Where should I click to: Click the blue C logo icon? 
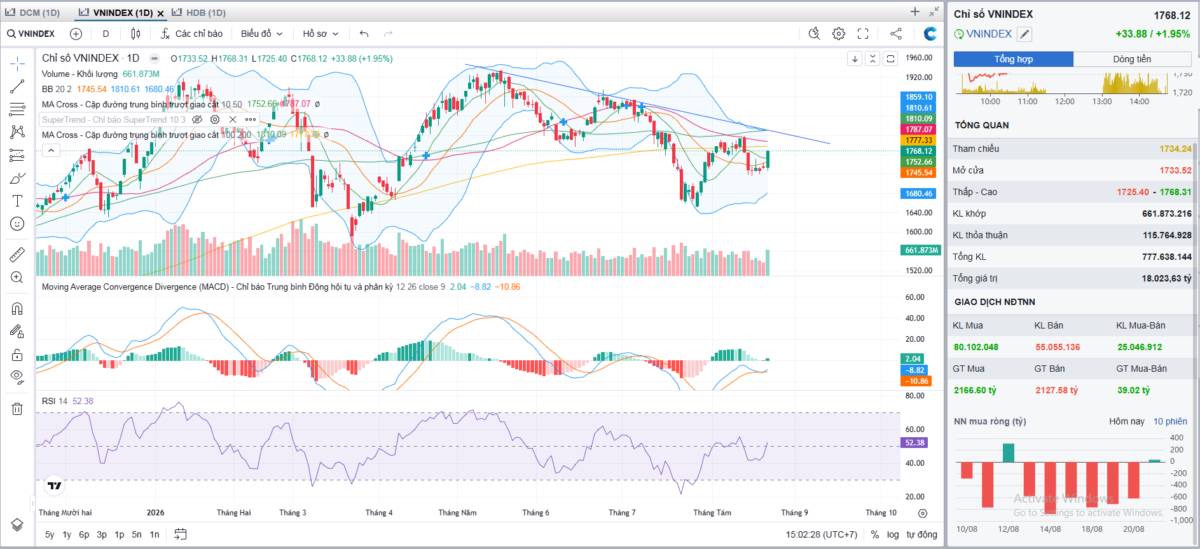pos(930,33)
